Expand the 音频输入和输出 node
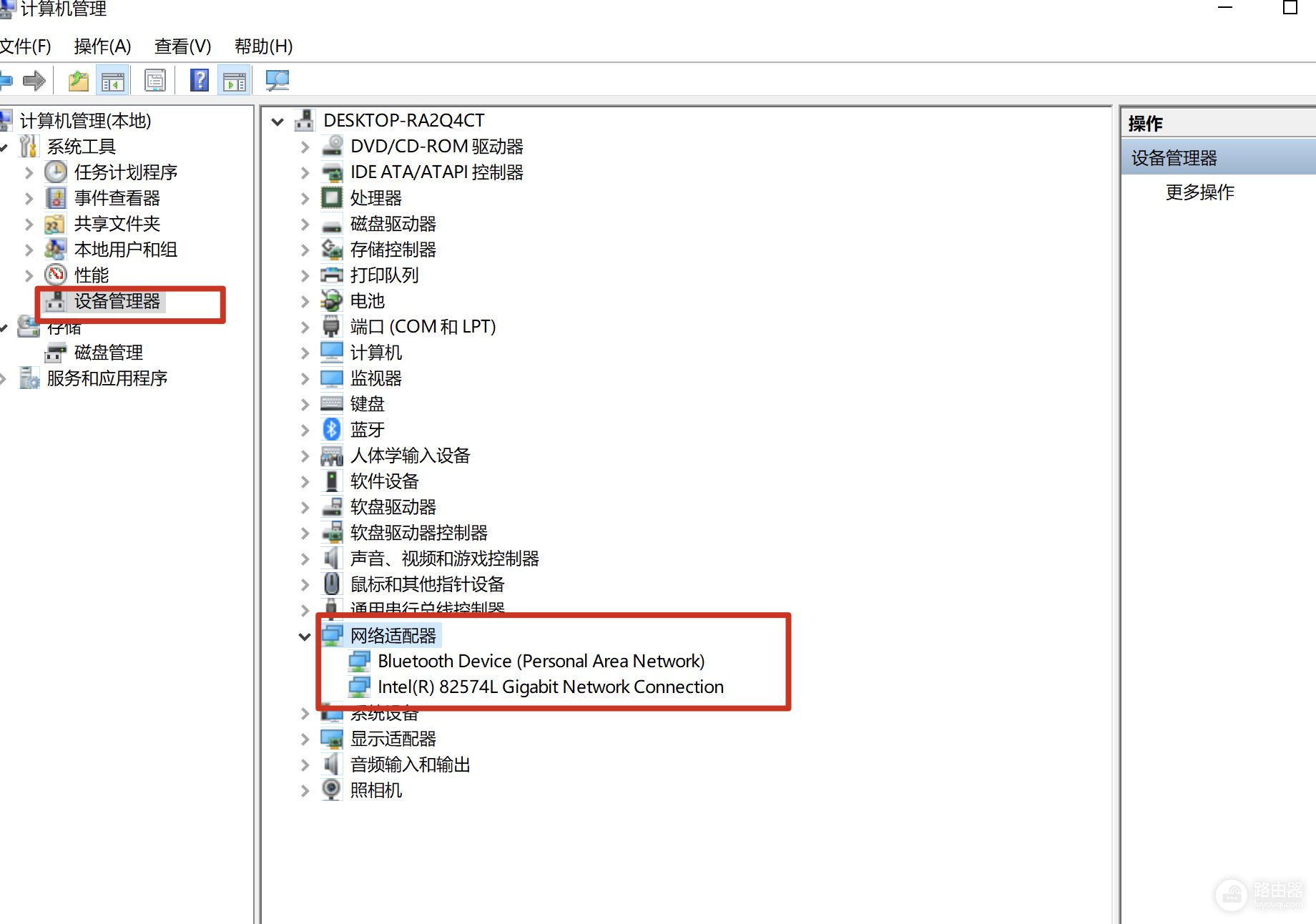This screenshot has width=1316, height=924. pyautogui.click(x=305, y=765)
